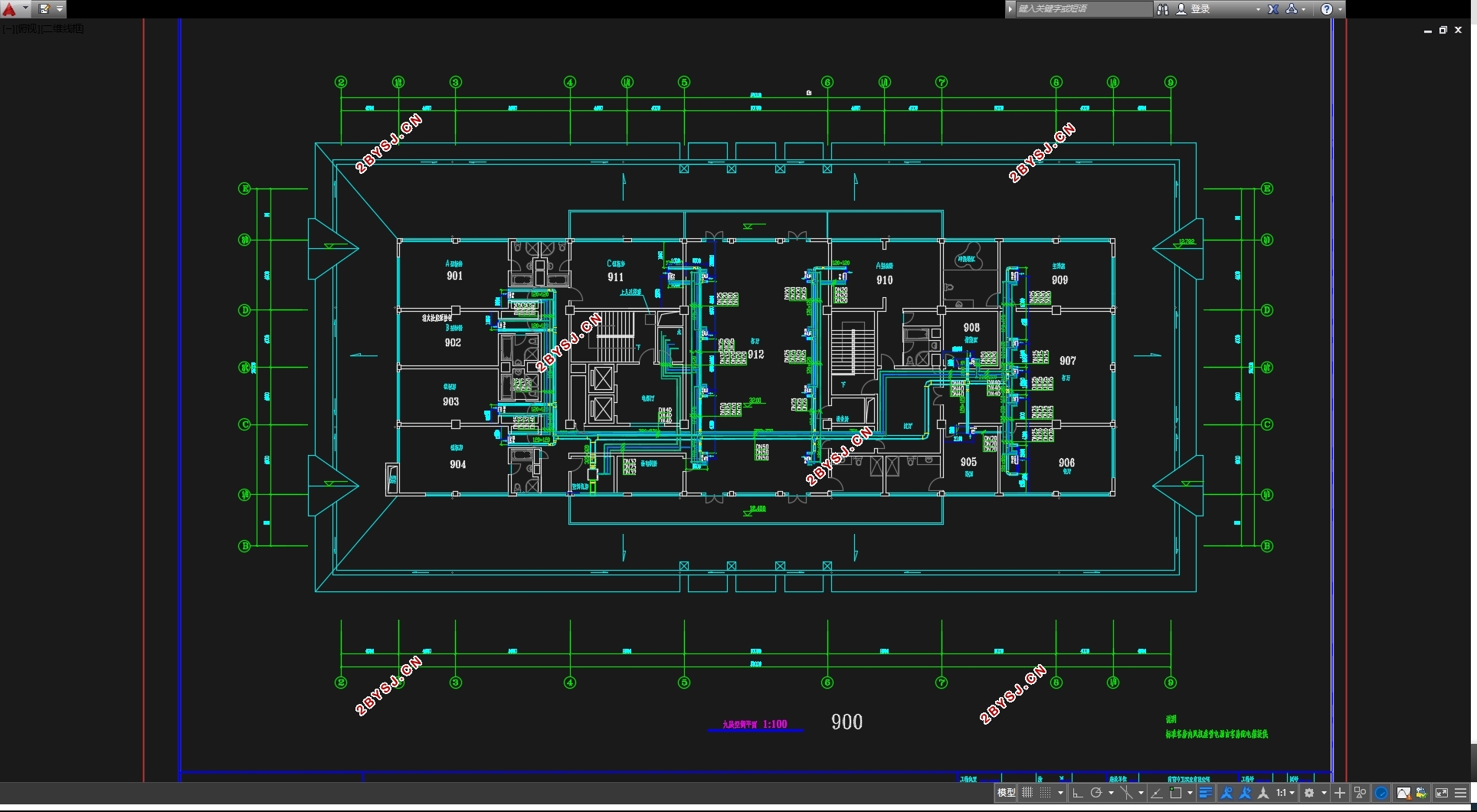The image size is (1477, 812).
Task: Expand object snap settings arrow
Action: pyautogui.click(x=1190, y=793)
